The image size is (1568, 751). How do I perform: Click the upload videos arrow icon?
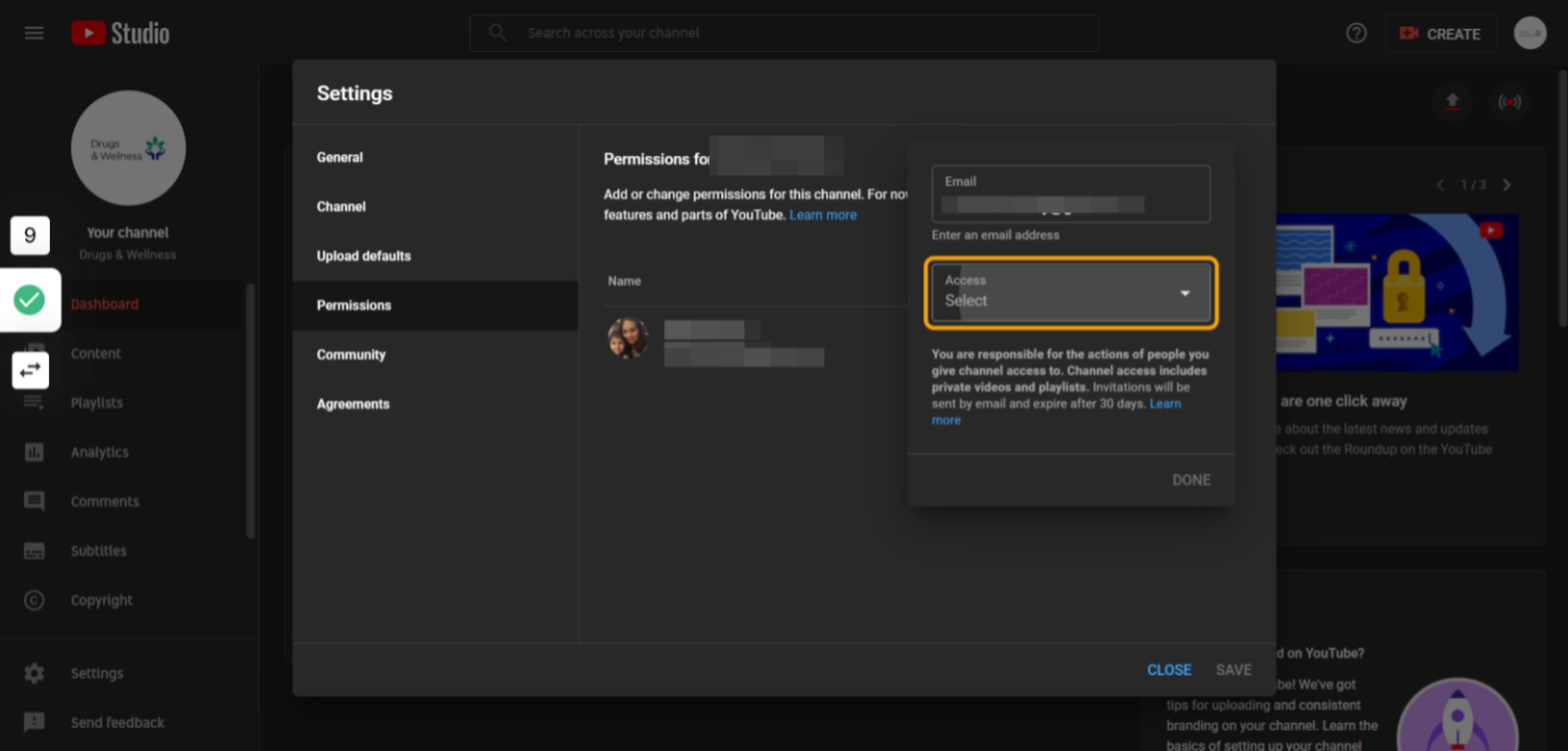[x=1452, y=101]
